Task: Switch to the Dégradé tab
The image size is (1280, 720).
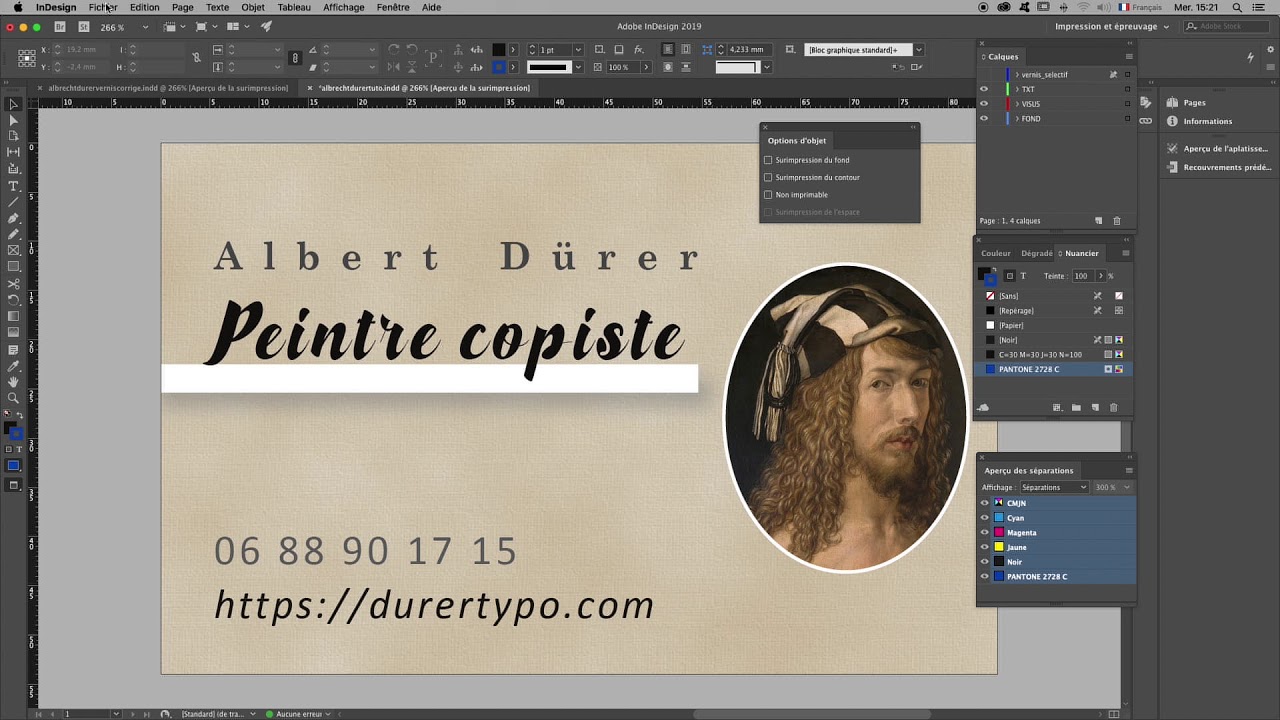Action: tap(1037, 253)
